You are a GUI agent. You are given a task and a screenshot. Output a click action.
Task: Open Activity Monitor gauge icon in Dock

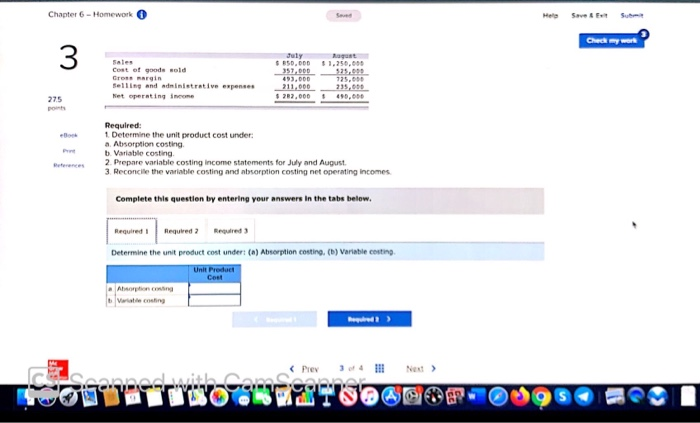tap(433, 397)
